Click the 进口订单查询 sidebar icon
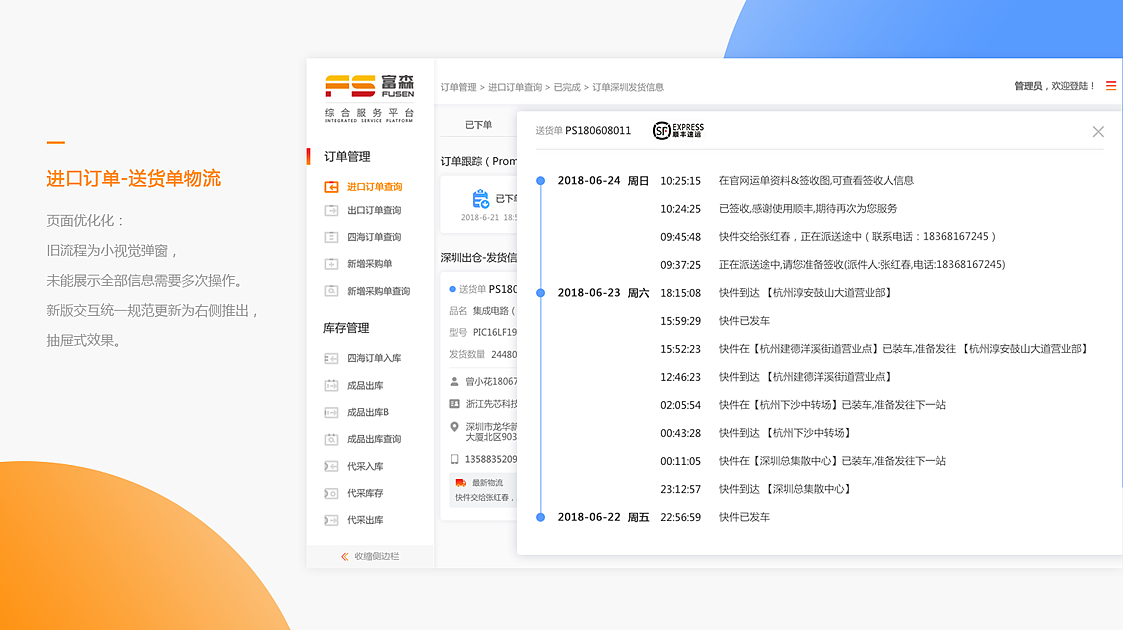The height and width of the screenshot is (630, 1123). click(331, 187)
